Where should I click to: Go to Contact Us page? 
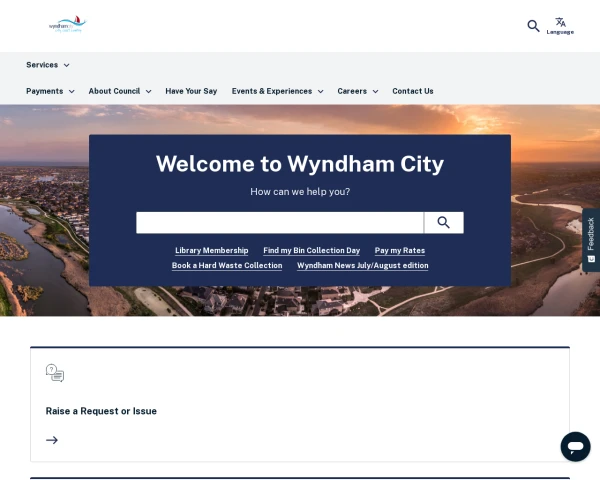tap(412, 91)
